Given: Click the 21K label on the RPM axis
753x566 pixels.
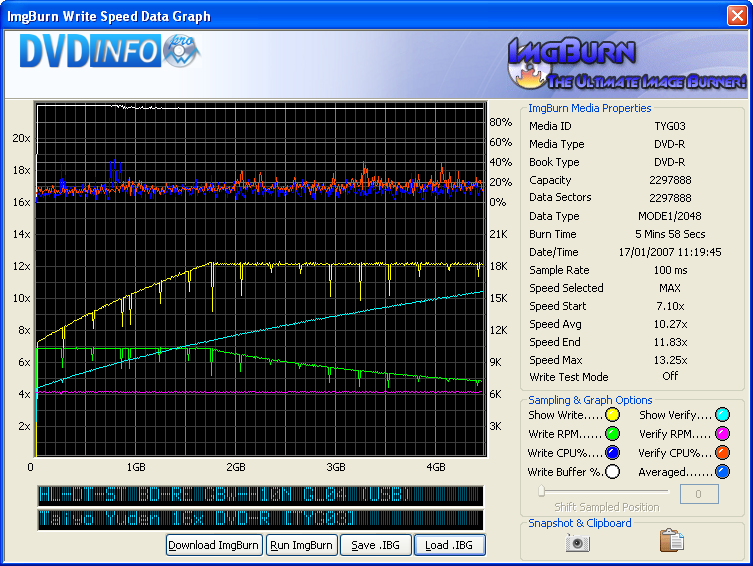Looking at the screenshot, I should [498, 234].
